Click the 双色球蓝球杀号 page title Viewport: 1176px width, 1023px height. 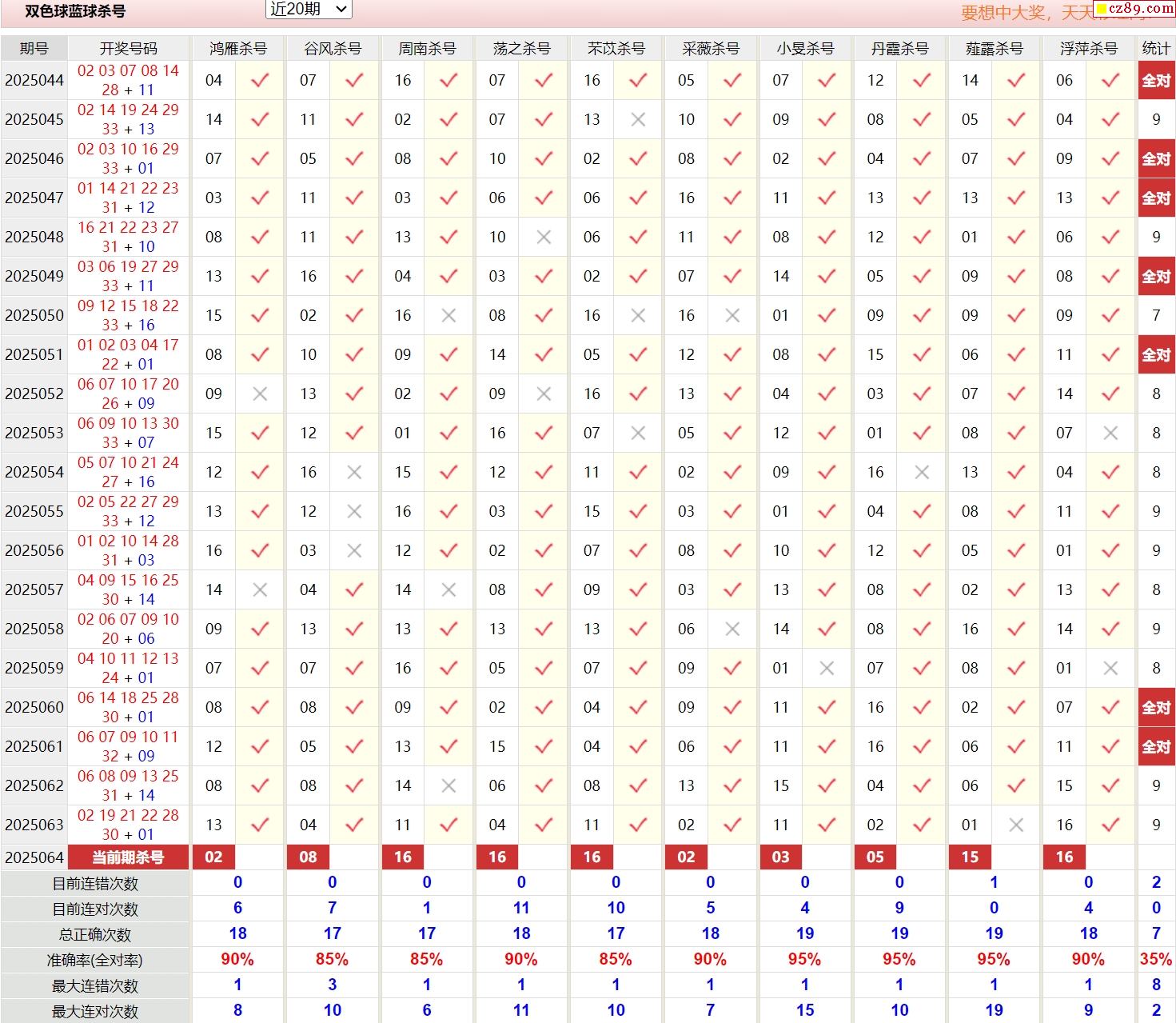[x=75, y=11]
